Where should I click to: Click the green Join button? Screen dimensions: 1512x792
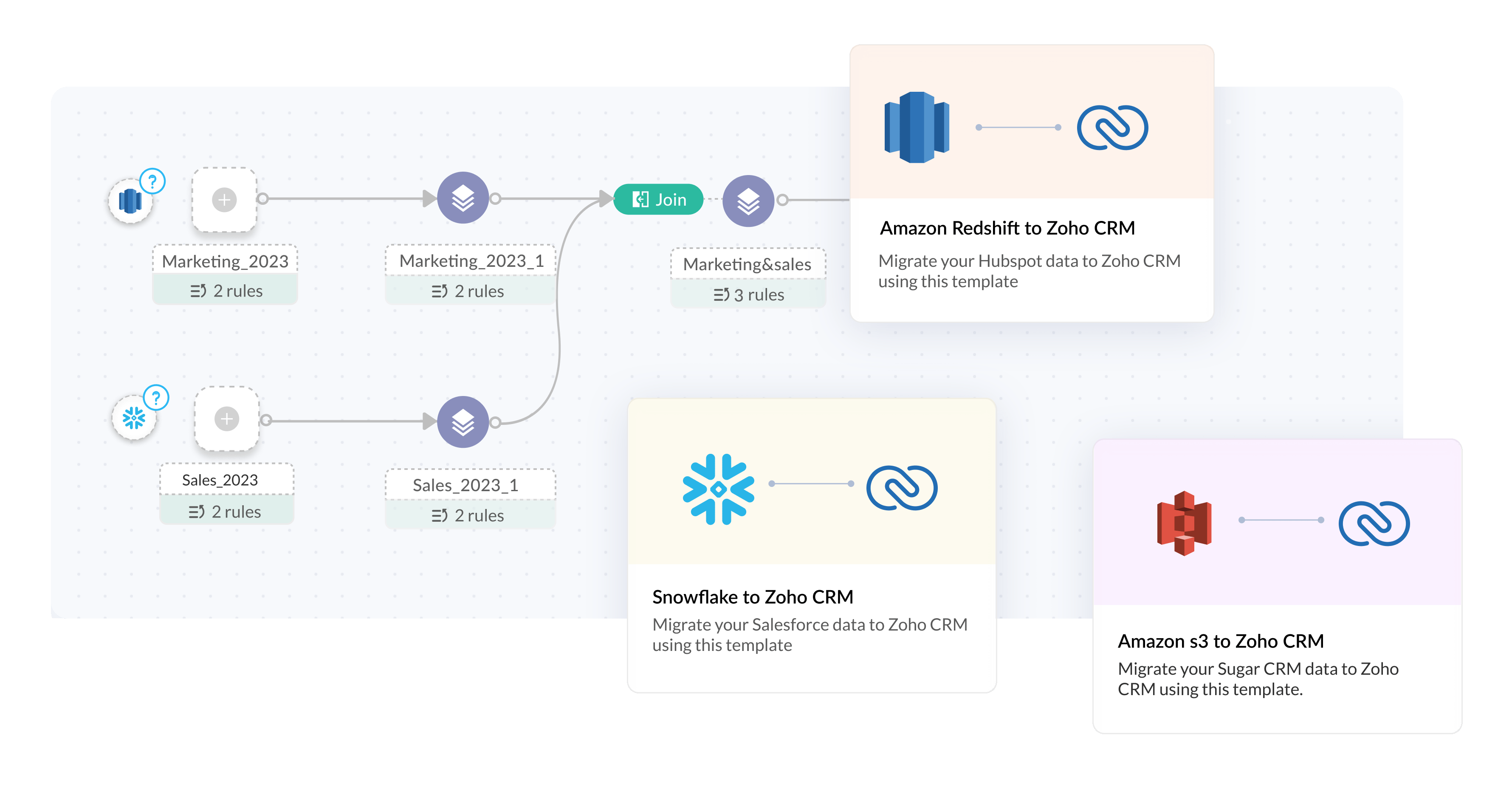pos(658,200)
